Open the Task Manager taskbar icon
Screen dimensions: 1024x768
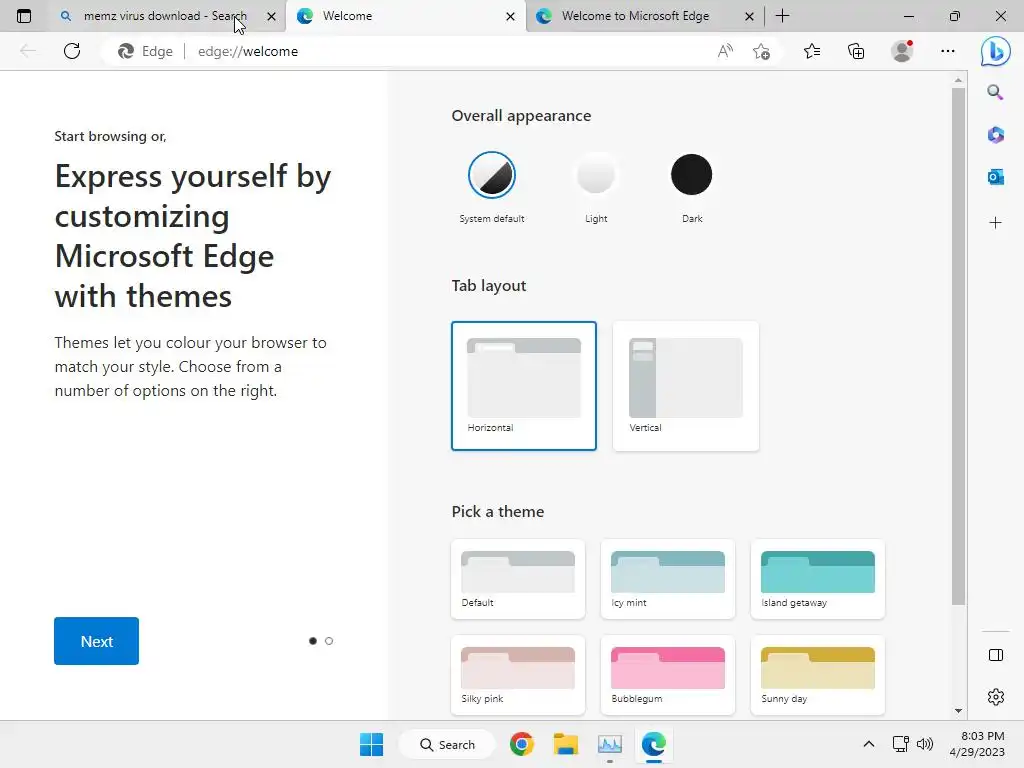coord(609,744)
